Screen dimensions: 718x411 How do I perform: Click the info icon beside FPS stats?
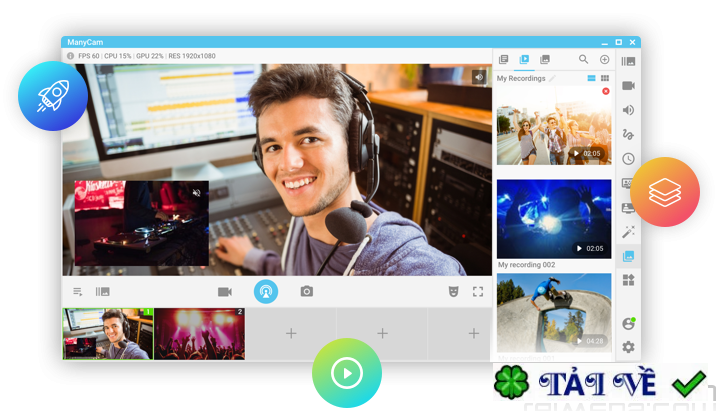tap(71, 56)
